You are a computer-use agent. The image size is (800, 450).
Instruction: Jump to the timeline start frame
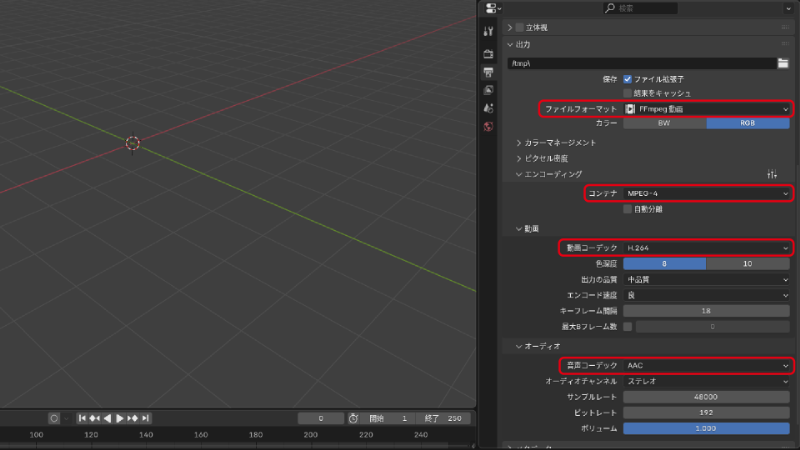coord(83,418)
